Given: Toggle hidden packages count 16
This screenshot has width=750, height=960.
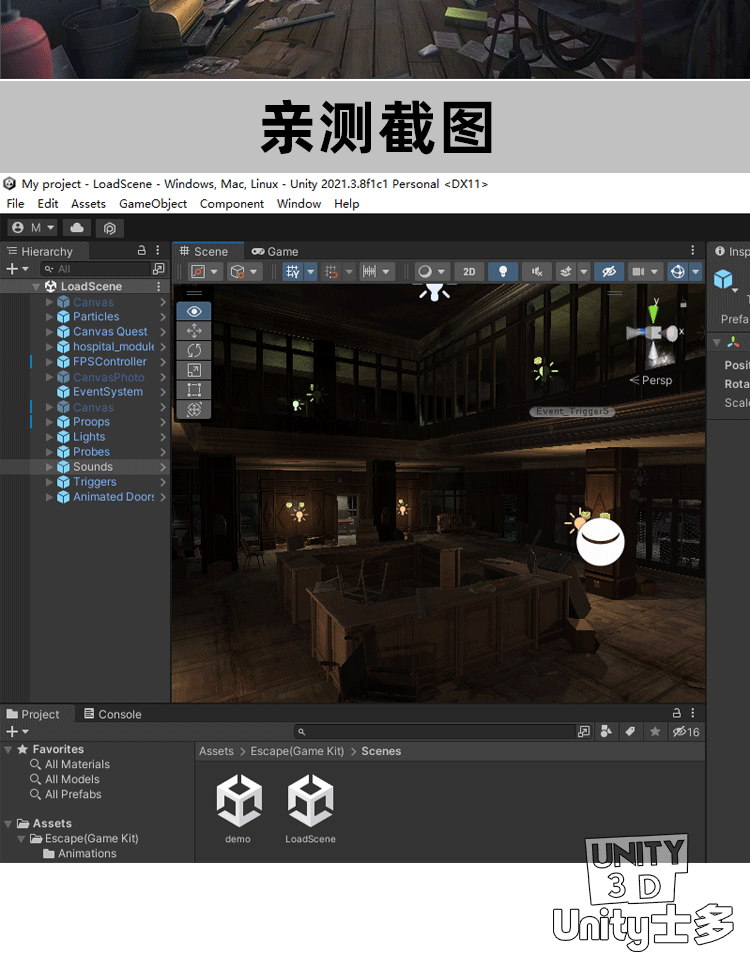Looking at the screenshot, I should pos(686,732).
